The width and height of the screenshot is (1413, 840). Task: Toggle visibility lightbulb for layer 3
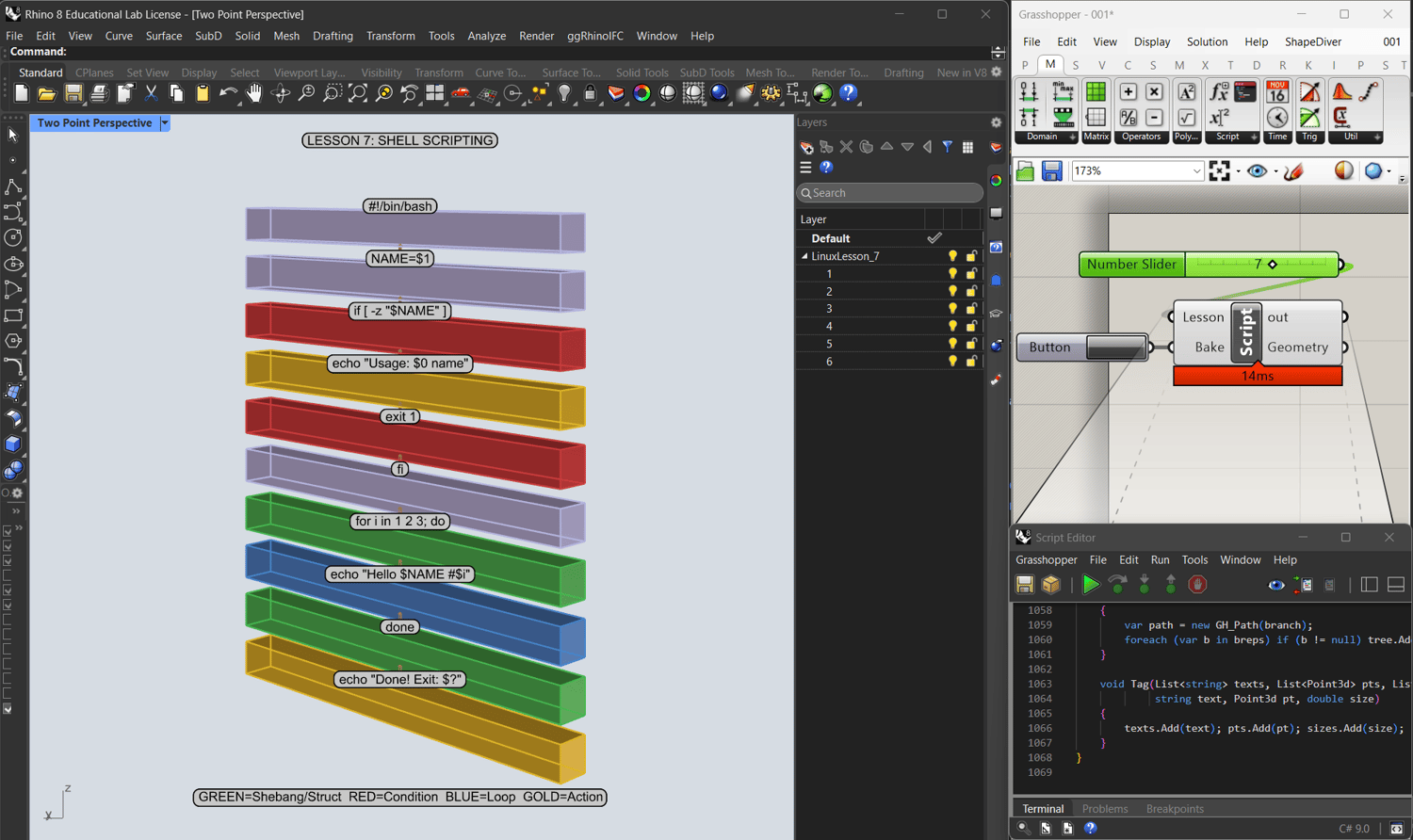tap(952, 309)
